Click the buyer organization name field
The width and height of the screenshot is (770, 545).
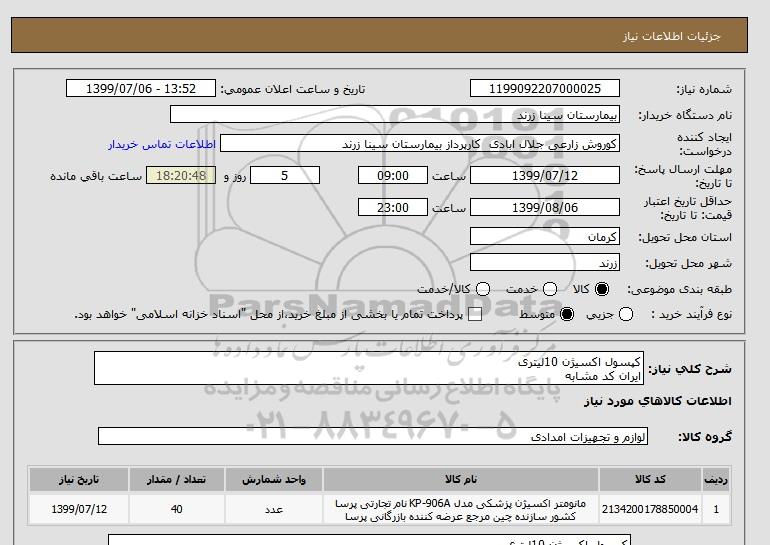point(395,115)
